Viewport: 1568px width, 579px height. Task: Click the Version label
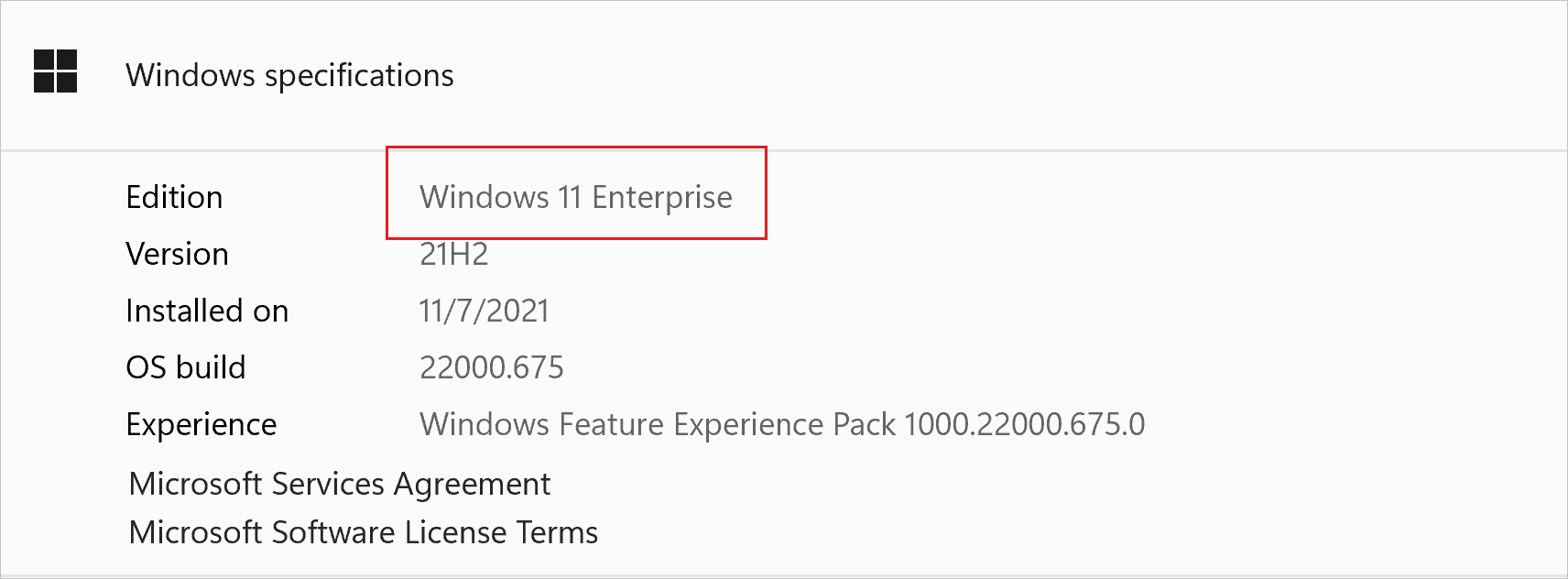point(178,254)
